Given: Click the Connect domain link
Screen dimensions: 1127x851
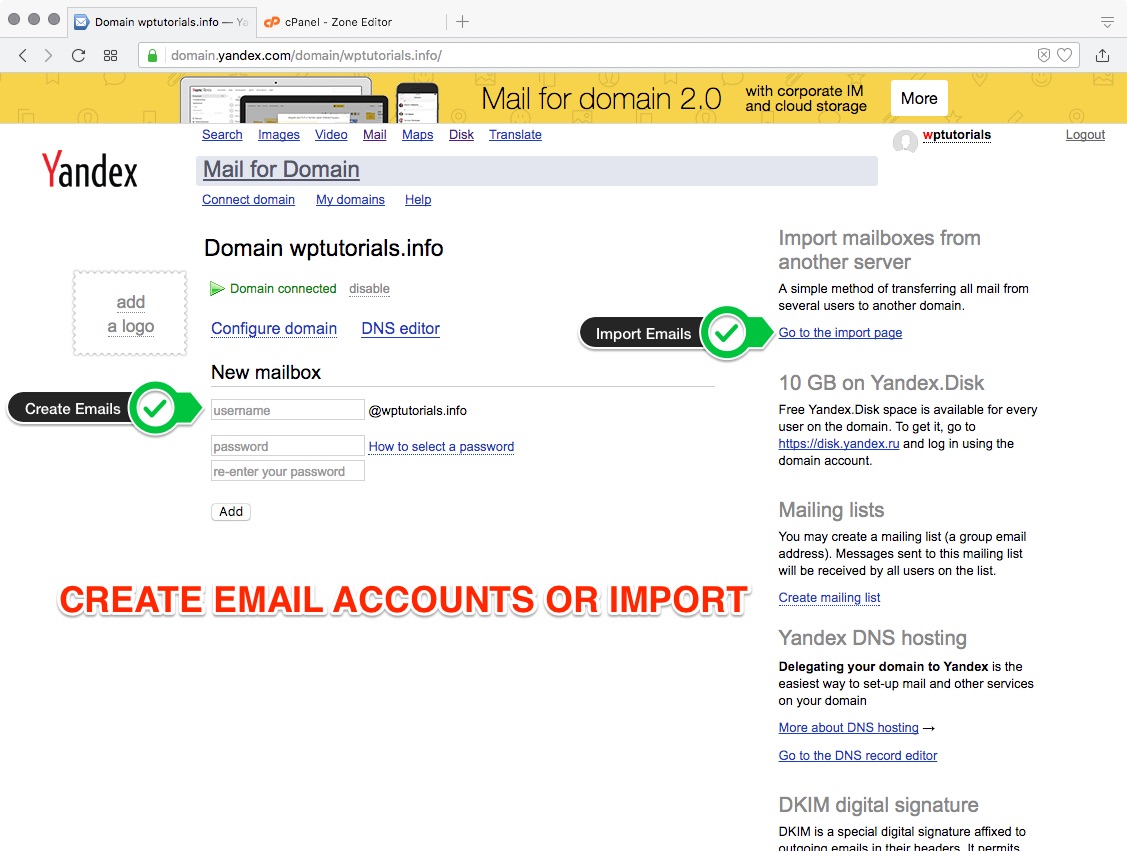Looking at the screenshot, I should click(248, 200).
